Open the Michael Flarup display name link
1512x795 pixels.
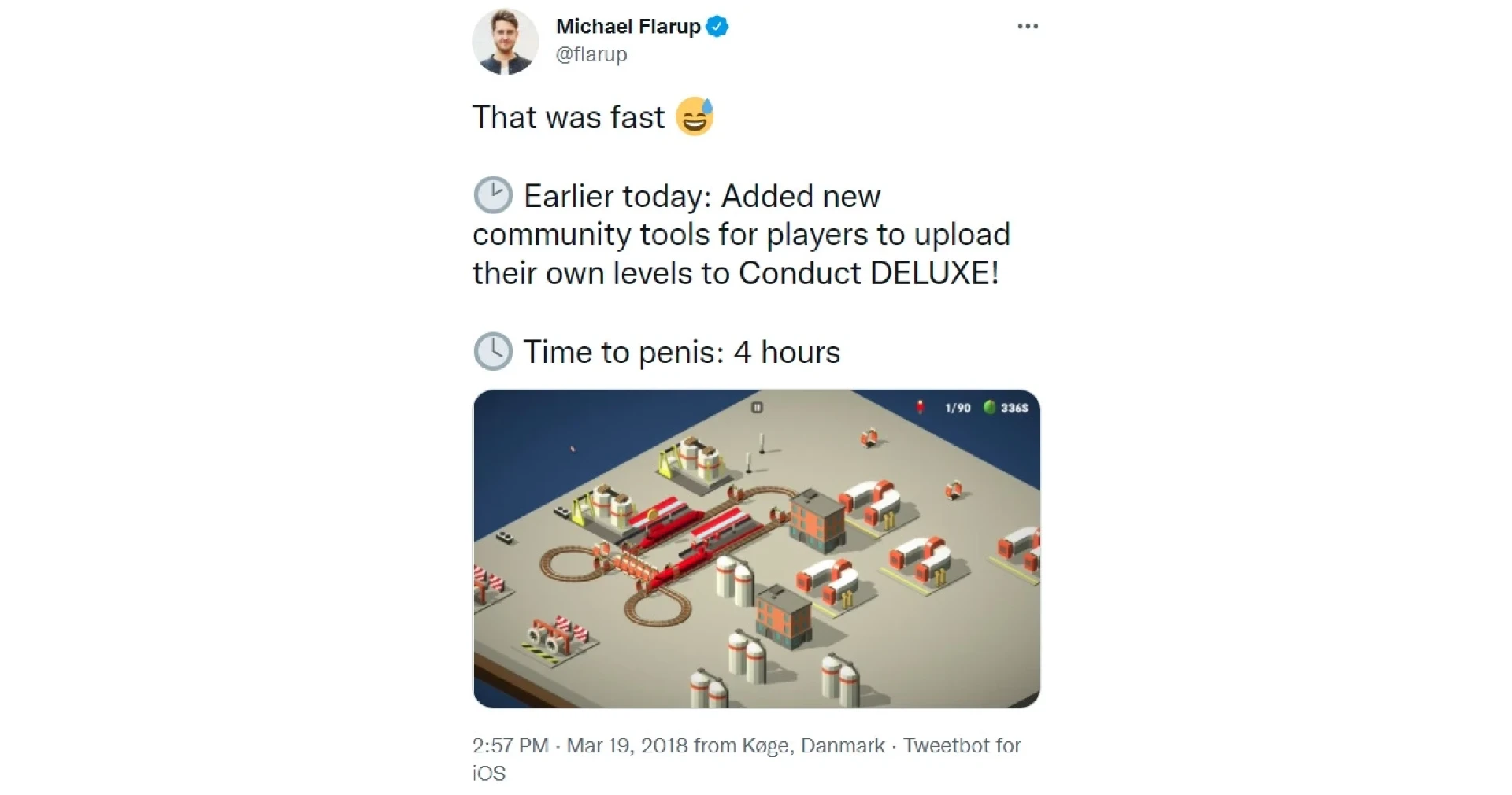(628, 27)
